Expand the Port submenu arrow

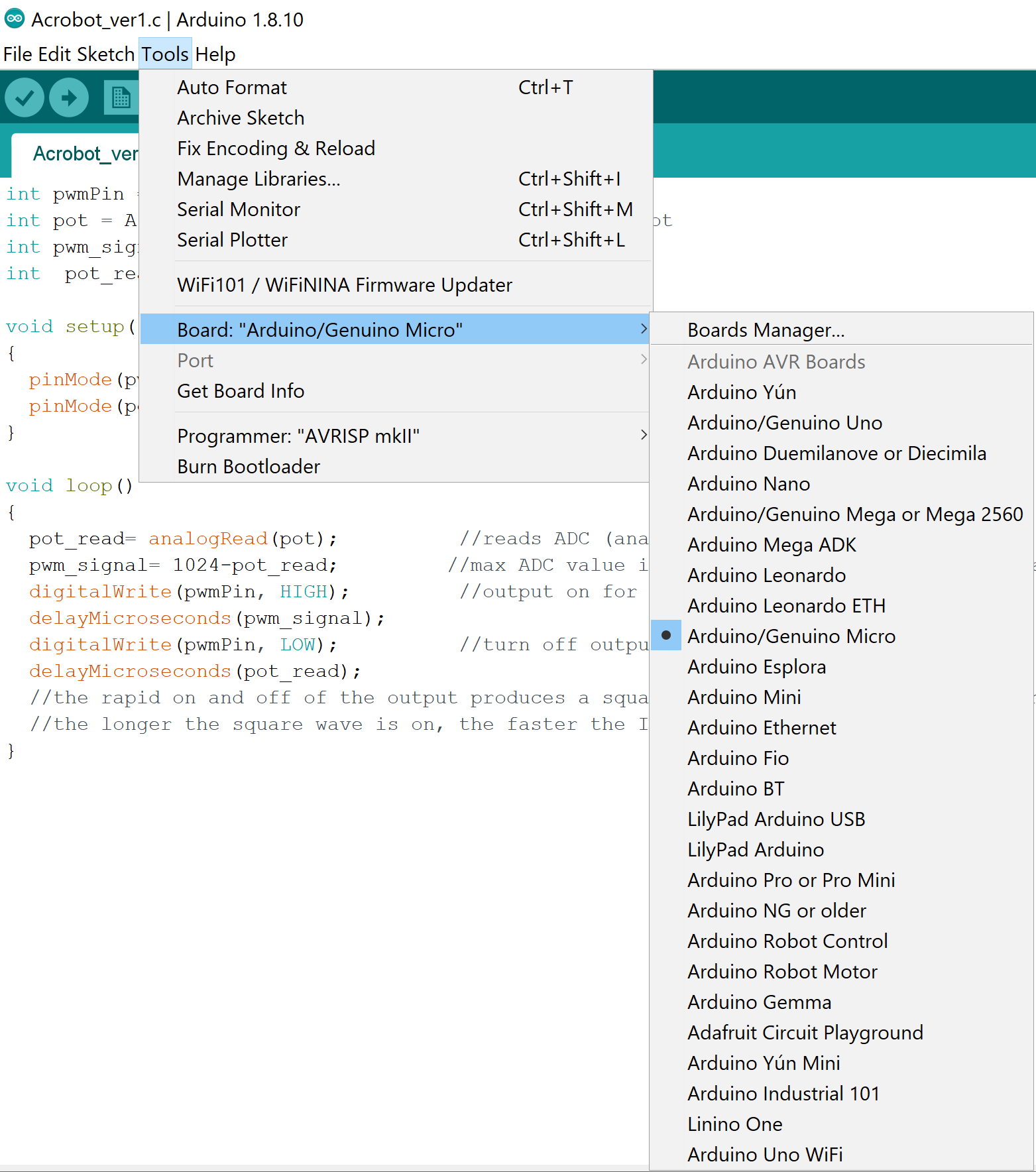[x=644, y=359]
